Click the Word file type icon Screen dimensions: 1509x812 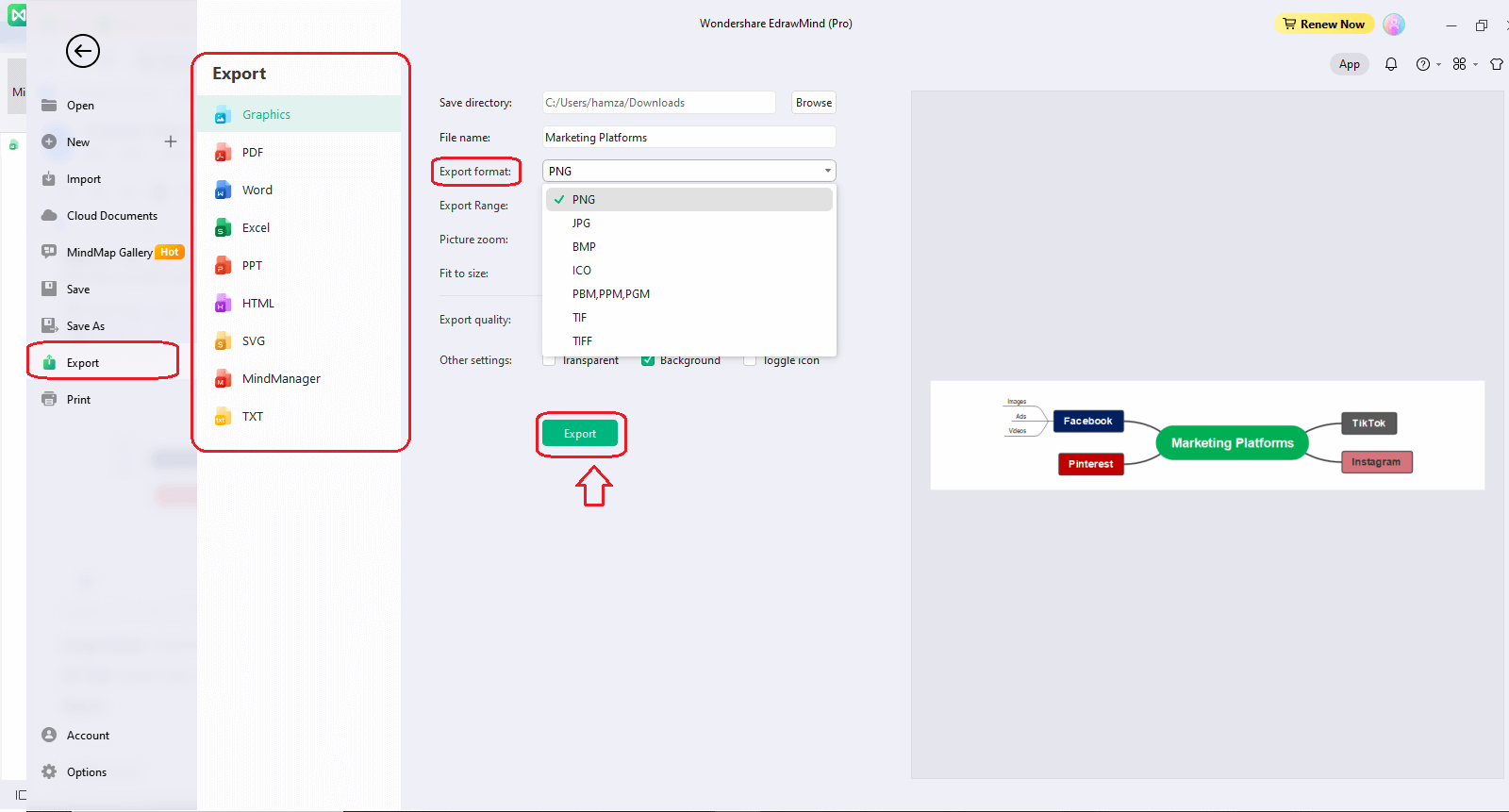click(223, 190)
